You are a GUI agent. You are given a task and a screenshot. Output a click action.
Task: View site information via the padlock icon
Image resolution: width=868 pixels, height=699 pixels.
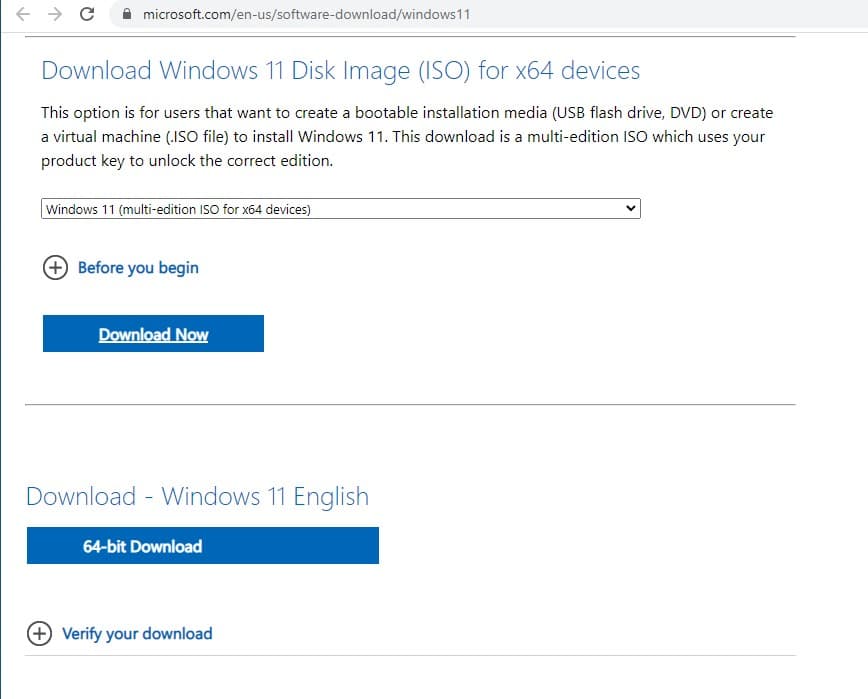pos(125,14)
